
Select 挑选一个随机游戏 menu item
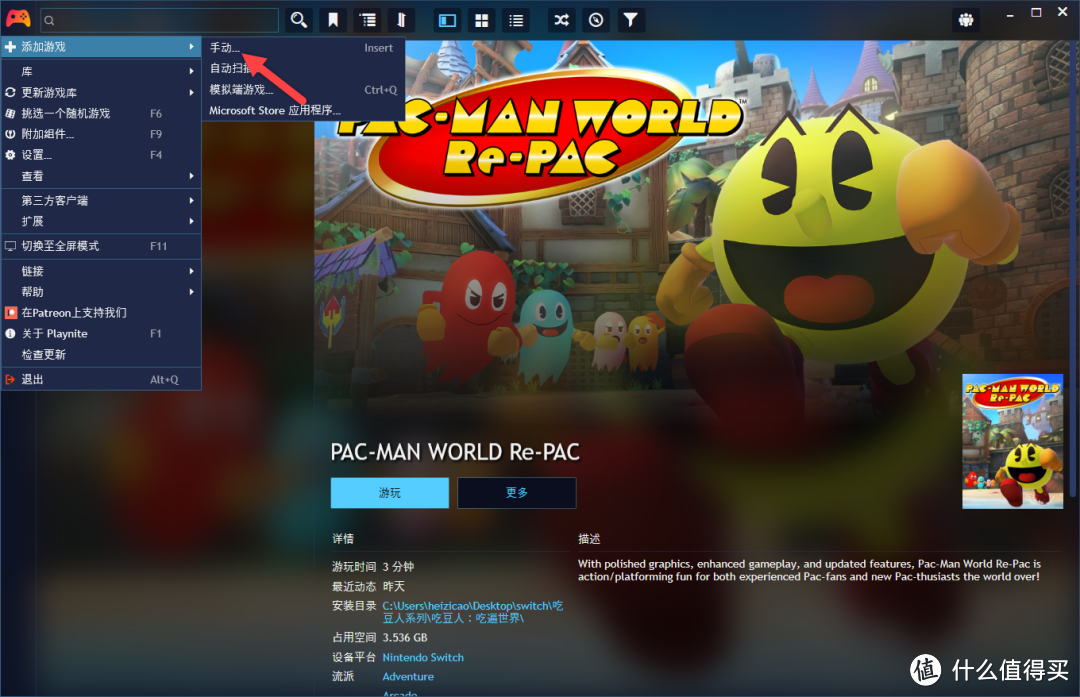101,113
